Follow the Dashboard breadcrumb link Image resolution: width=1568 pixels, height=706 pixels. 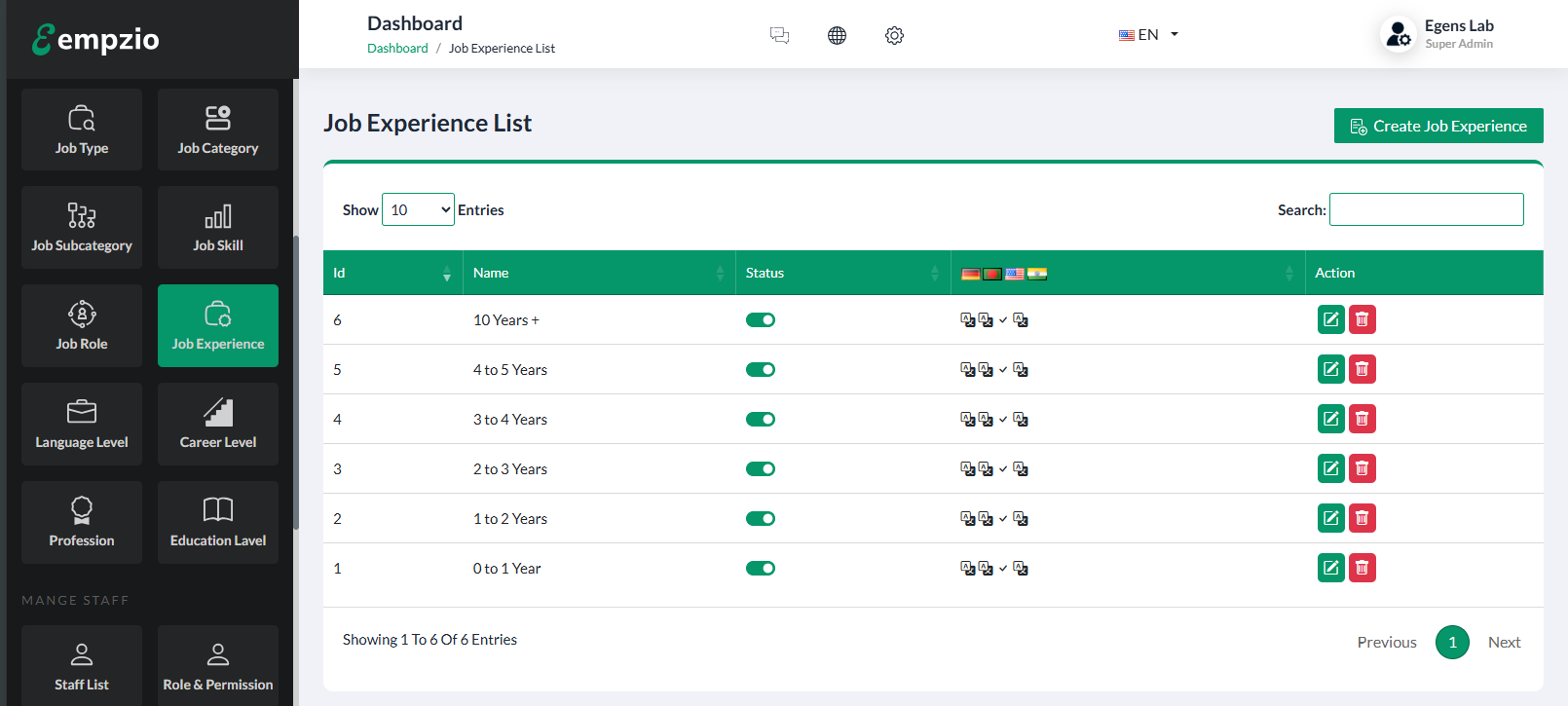pyautogui.click(x=397, y=49)
